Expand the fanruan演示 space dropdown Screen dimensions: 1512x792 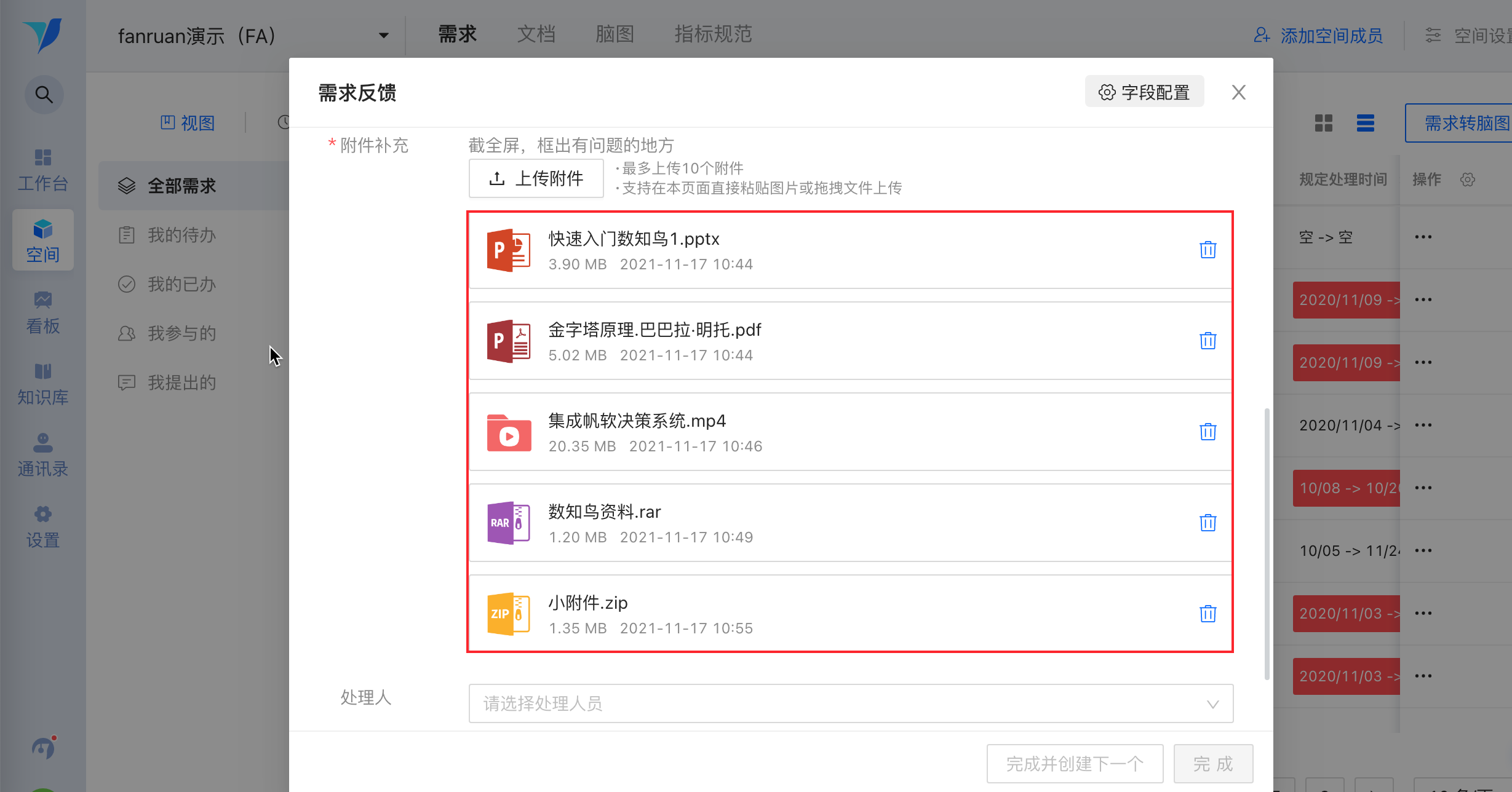383,36
